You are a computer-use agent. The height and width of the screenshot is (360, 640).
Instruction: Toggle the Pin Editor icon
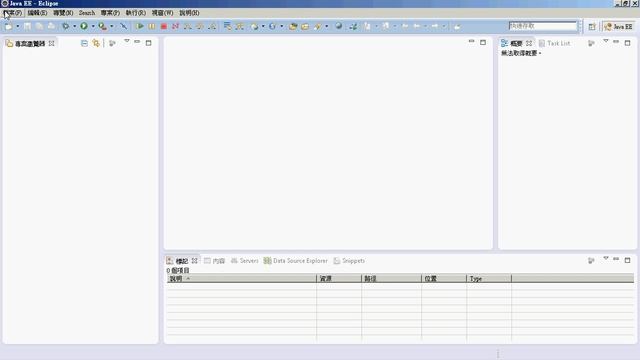(457, 27)
